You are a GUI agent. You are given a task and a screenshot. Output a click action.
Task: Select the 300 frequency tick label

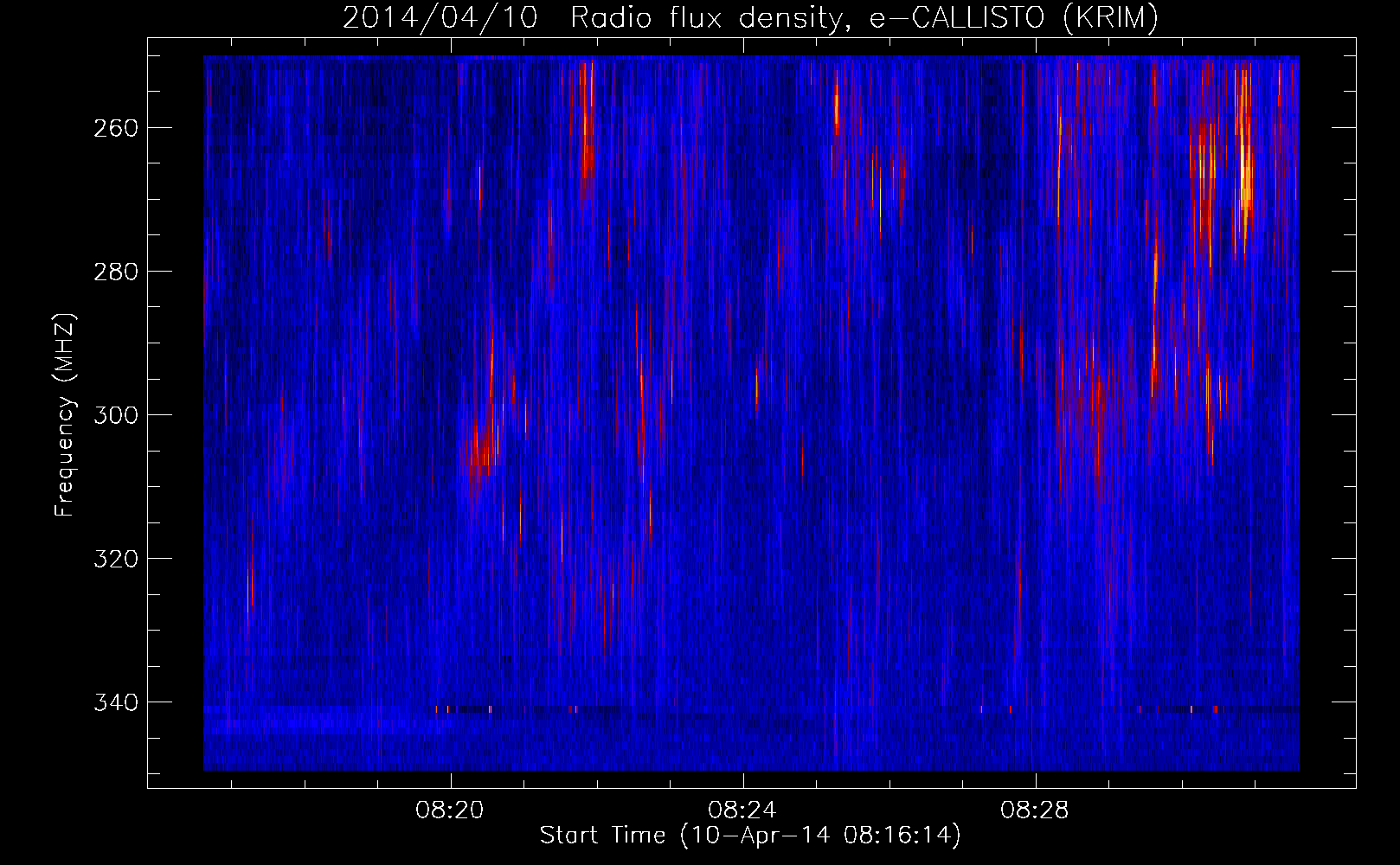[116, 415]
